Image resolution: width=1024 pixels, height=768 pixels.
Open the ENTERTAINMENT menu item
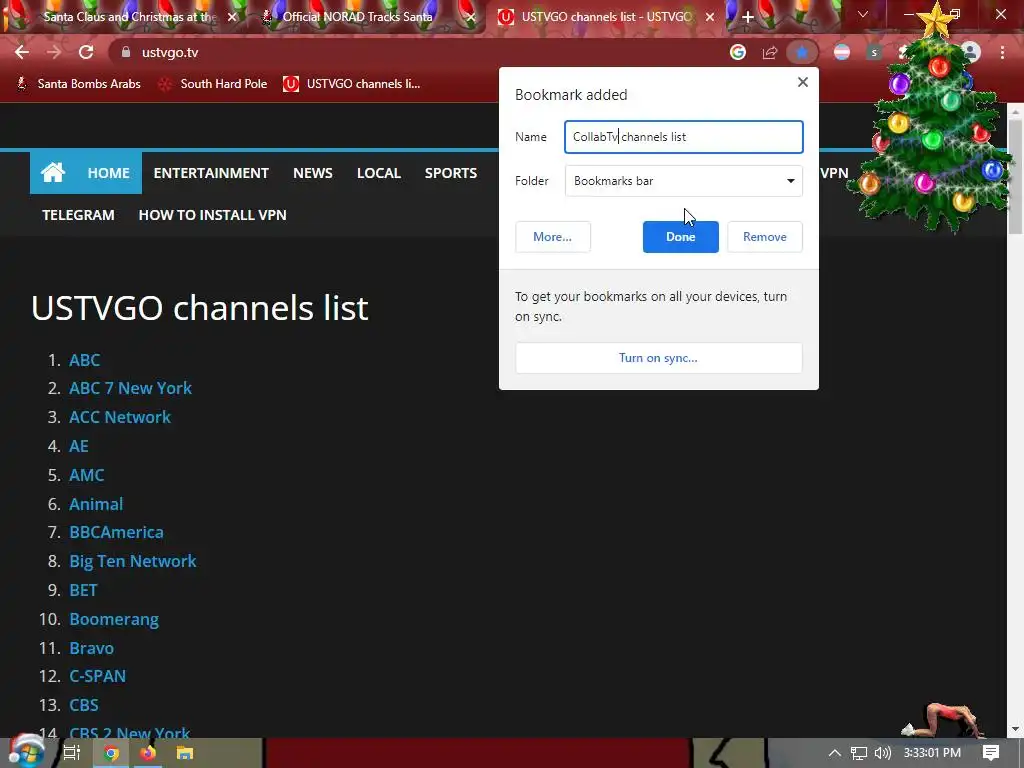click(x=211, y=173)
